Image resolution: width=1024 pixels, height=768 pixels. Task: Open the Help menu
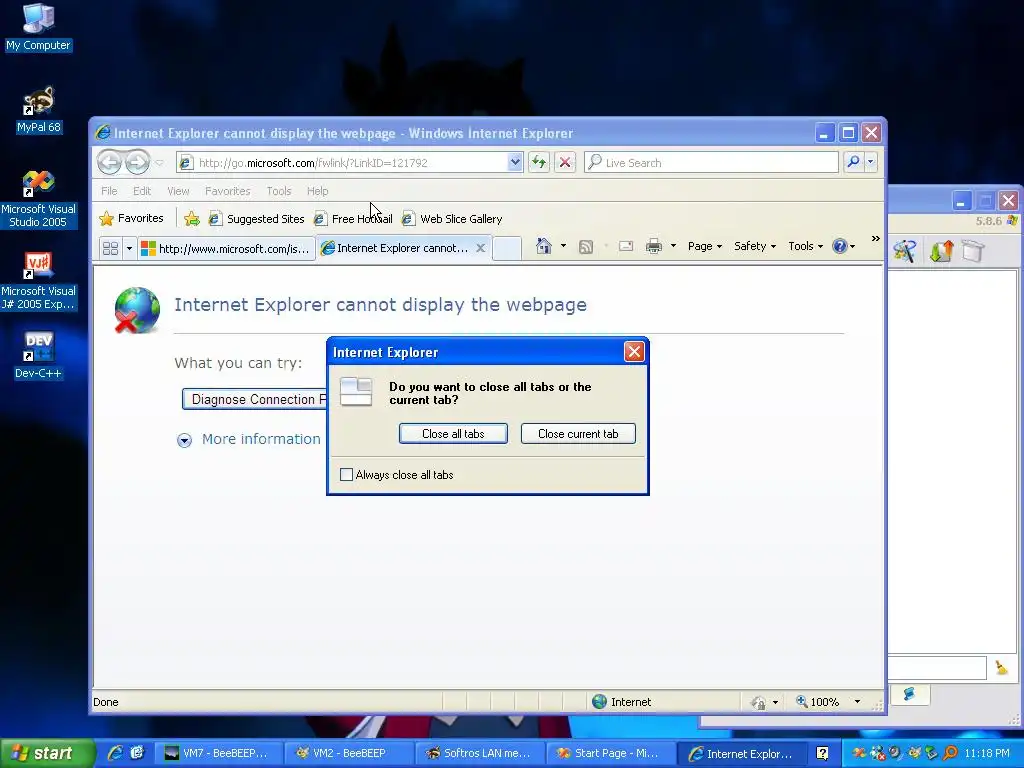point(317,191)
